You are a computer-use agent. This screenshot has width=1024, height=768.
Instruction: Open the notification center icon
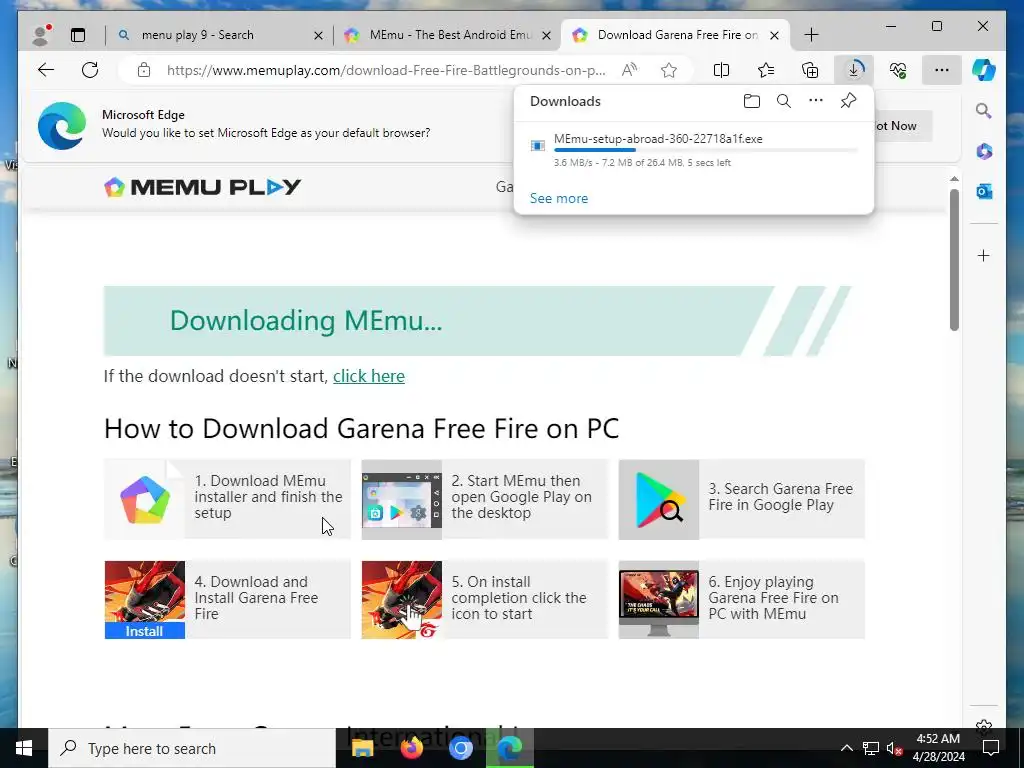pos(991,748)
